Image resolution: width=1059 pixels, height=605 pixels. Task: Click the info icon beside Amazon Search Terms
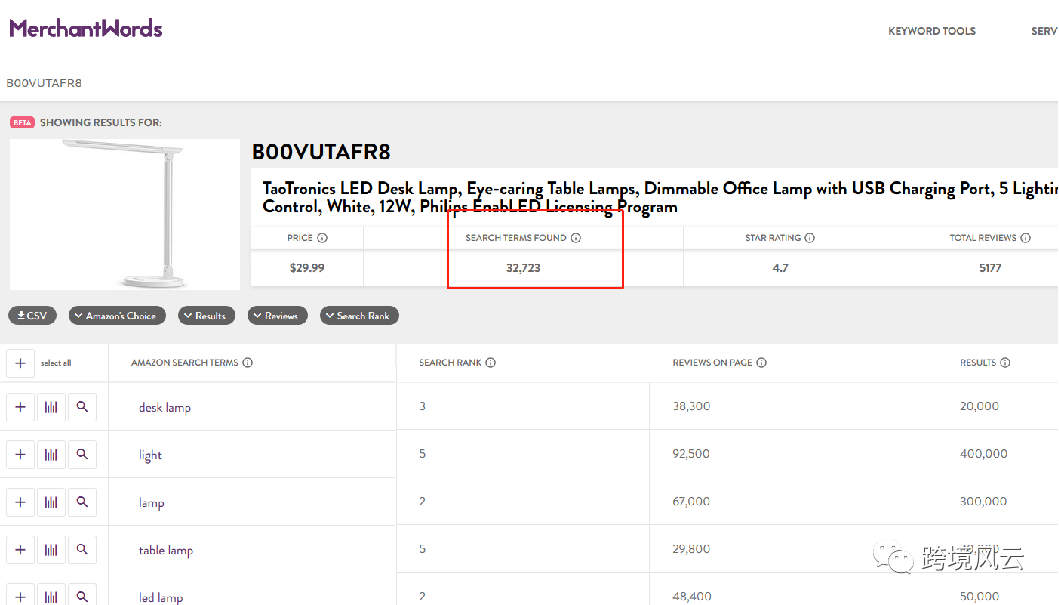point(248,363)
